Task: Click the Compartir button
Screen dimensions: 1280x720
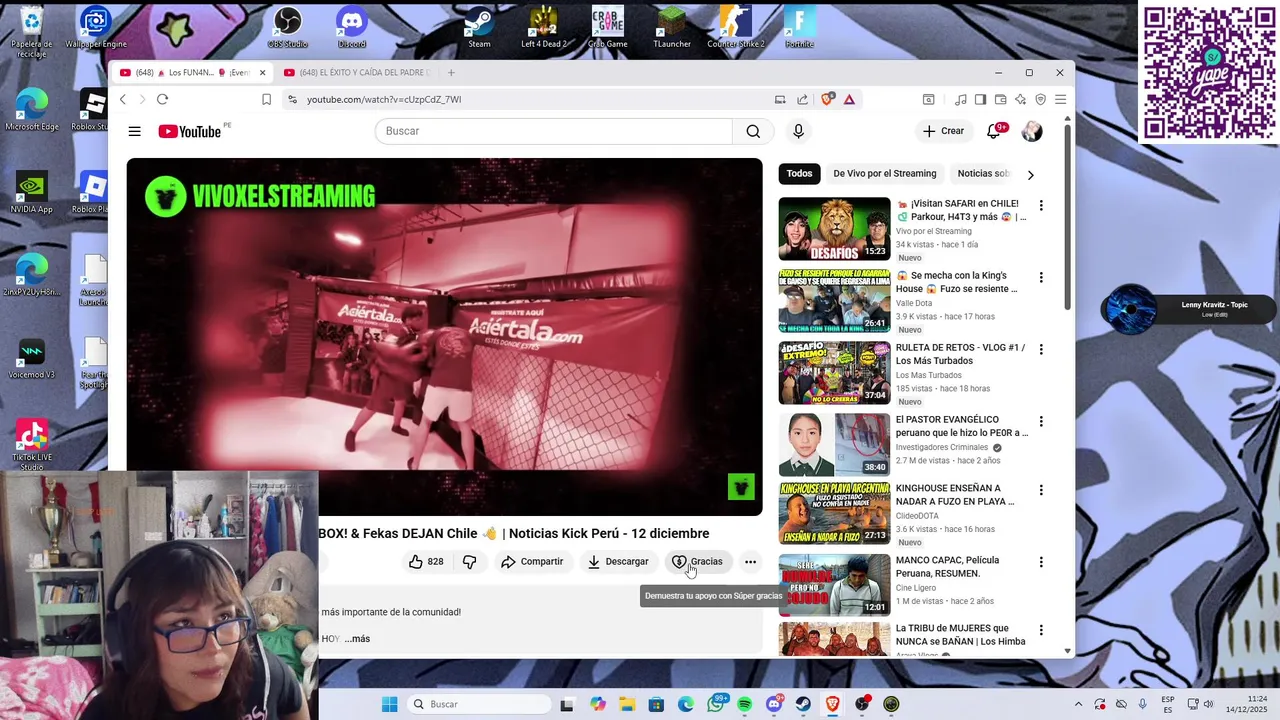Action: click(532, 562)
